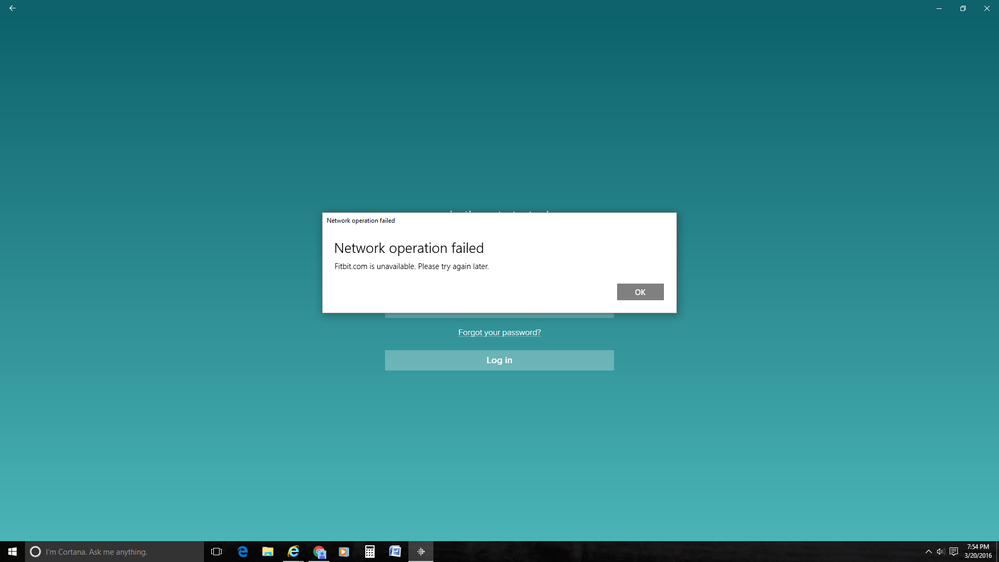Open File Explorer from the taskbar

(x=268, y=552)
